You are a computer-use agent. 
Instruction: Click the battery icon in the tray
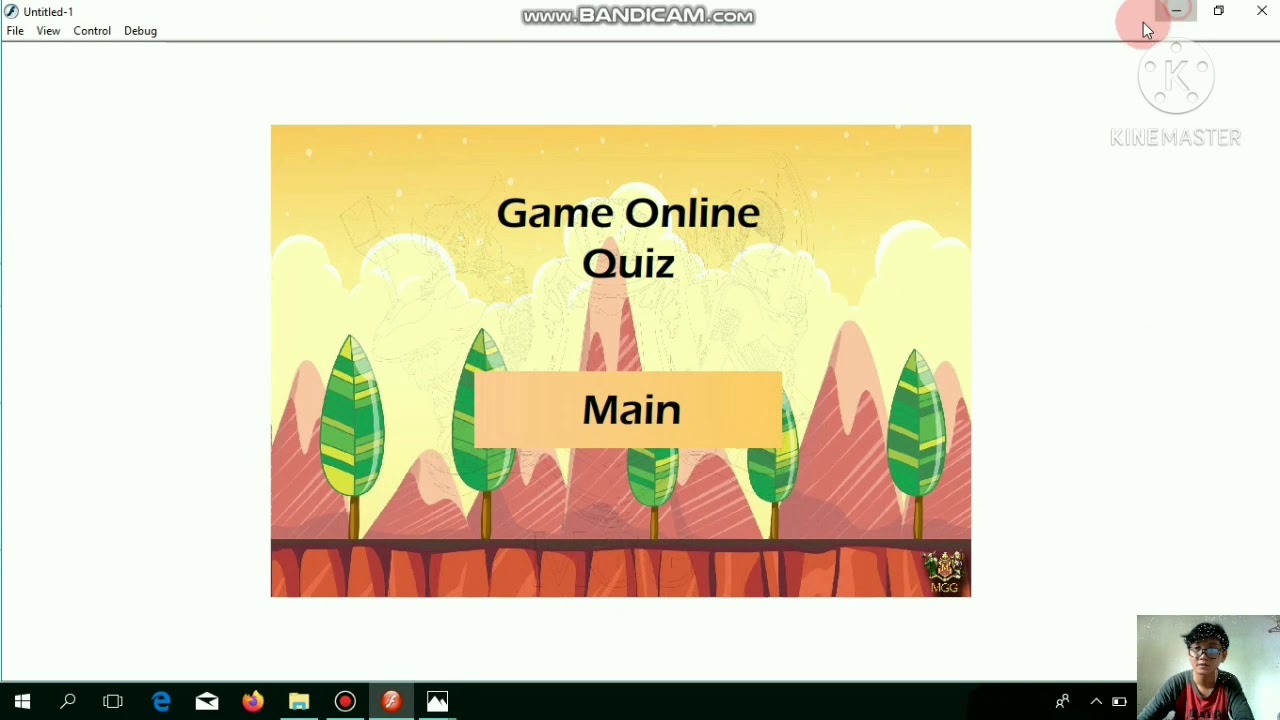tap(1119, 702)
